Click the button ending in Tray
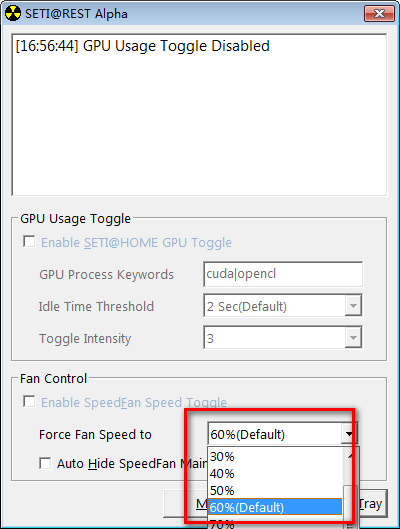This screenshot has width=400, height=529. (x=372, y=503)
